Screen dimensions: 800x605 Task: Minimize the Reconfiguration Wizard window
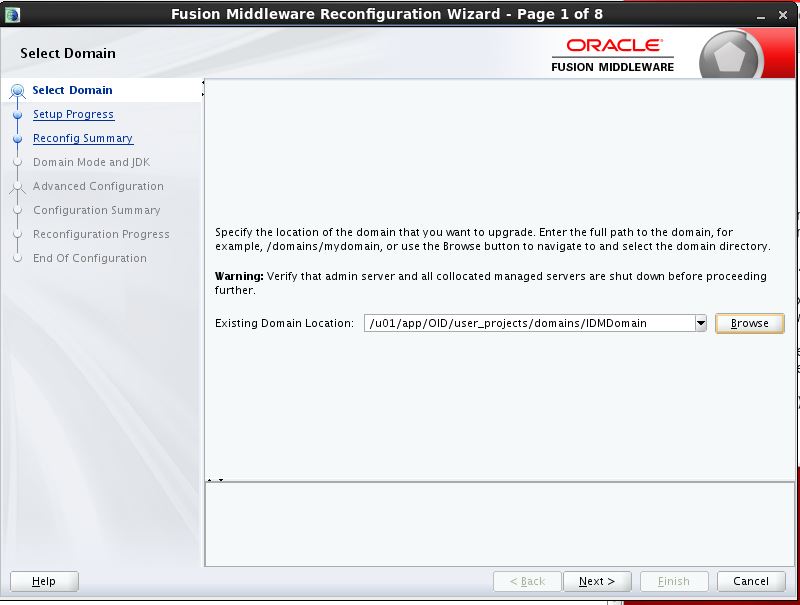[761, 16]
